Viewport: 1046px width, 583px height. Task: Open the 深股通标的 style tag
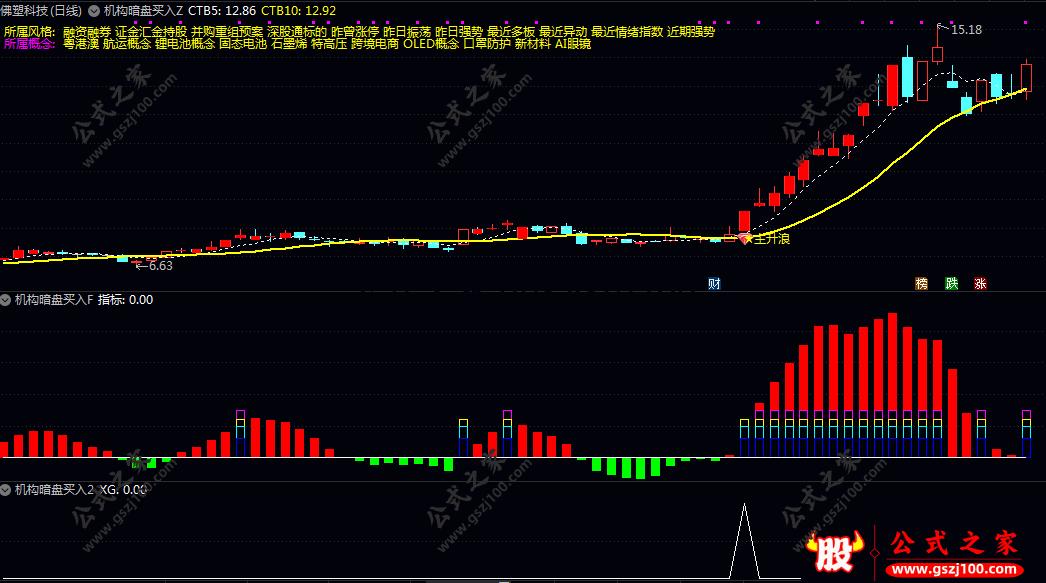(x=297, y=31)
